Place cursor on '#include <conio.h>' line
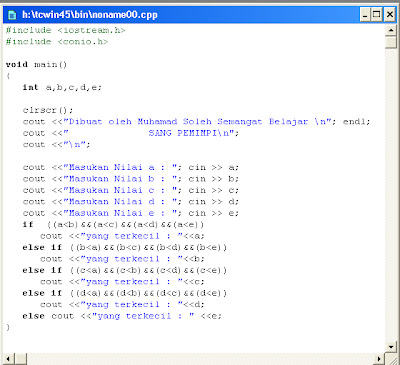This screenshot has width=400, height=365. (x=57, y=42)
